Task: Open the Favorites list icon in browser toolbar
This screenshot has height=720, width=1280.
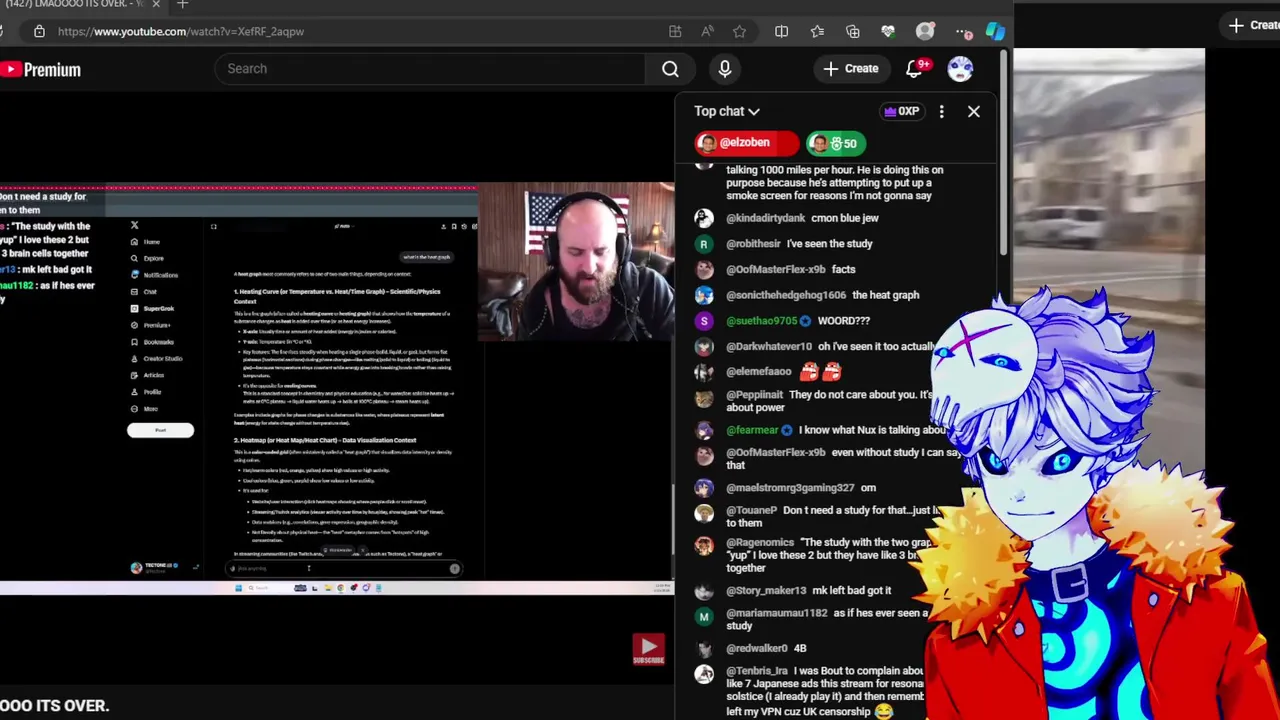Action: tap(817, 31)
